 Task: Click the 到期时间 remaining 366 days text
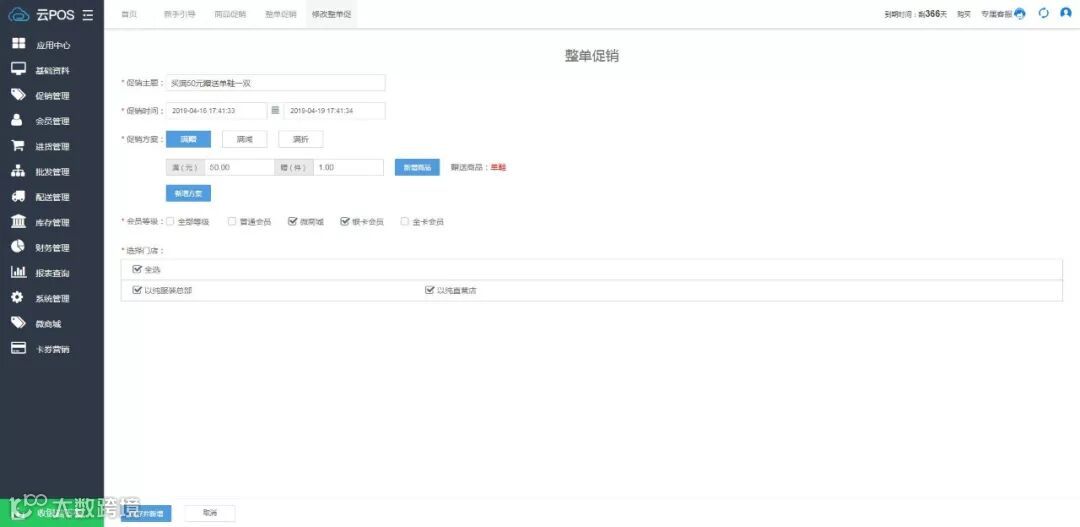pyautogui.click(x=916, y=14)
